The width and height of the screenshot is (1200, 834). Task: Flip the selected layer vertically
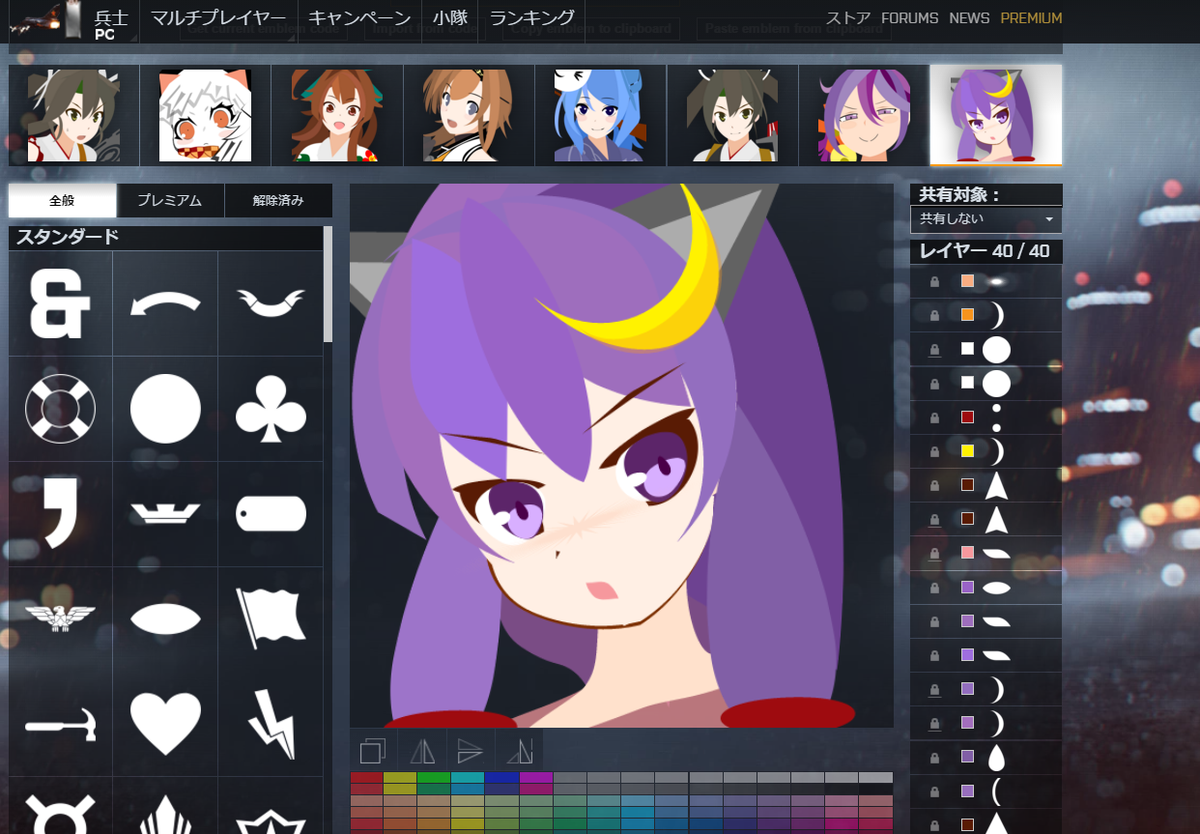(470, 750)
